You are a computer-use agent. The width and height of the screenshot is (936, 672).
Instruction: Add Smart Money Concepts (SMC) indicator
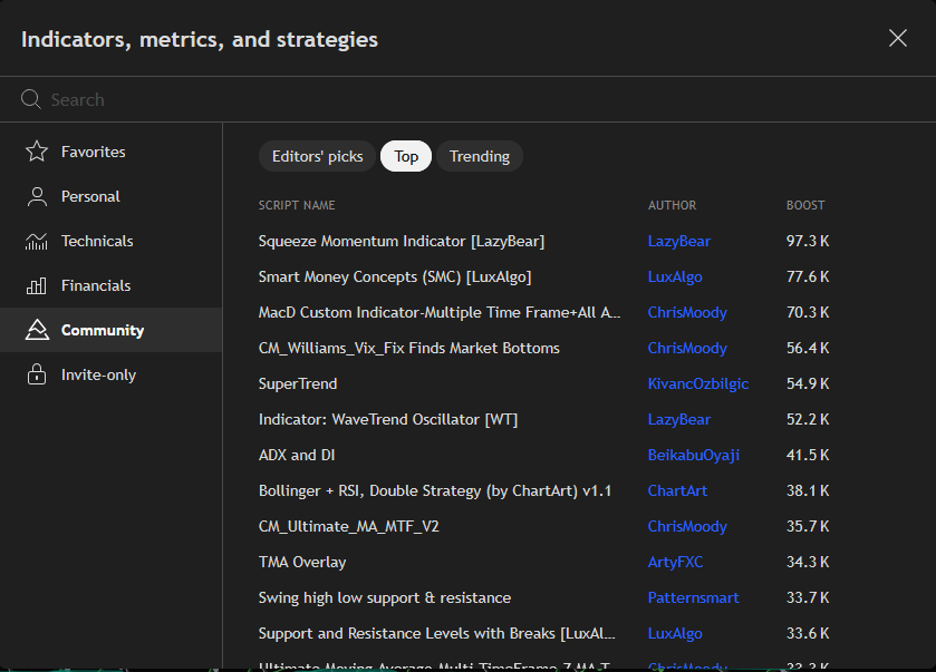(394, 277)
